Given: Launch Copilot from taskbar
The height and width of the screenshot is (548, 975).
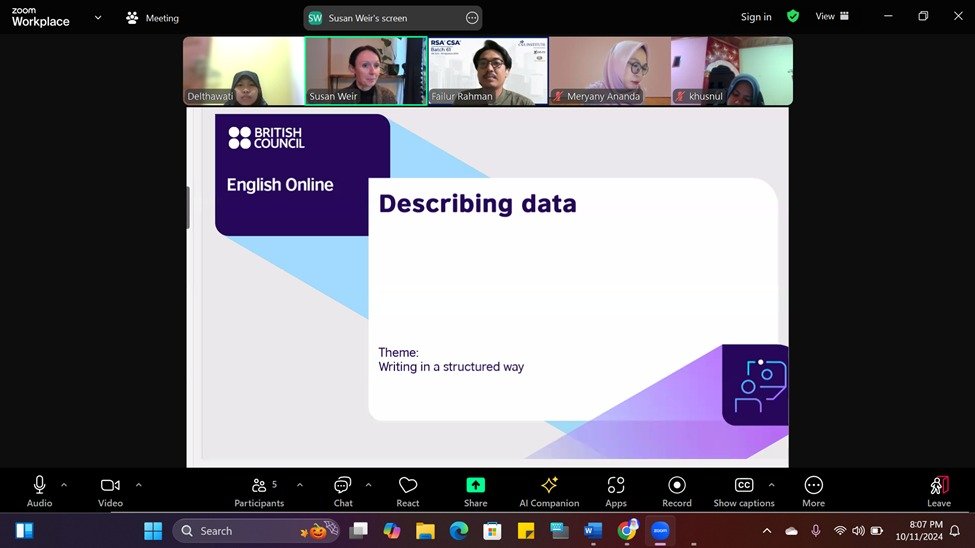Looking at the screenshot, I should click(392, 531).
